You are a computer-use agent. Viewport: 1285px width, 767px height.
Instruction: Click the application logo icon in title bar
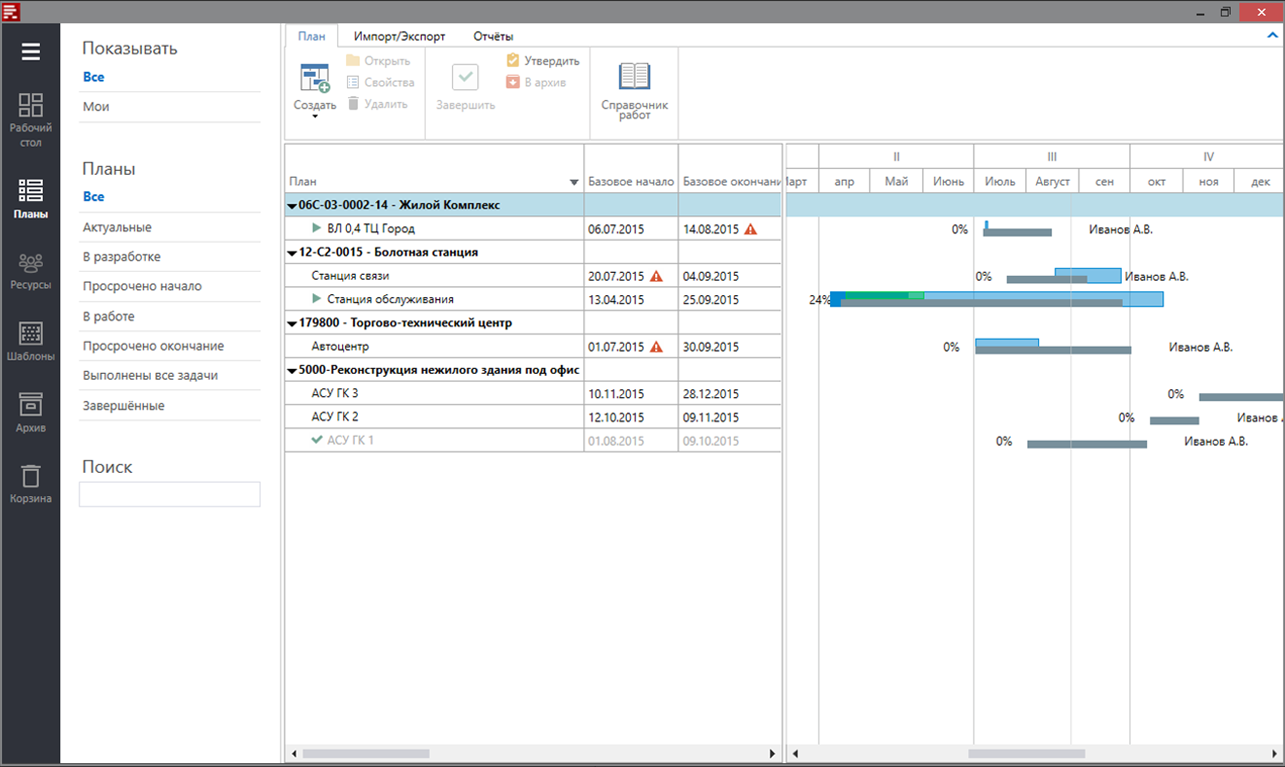11,11
